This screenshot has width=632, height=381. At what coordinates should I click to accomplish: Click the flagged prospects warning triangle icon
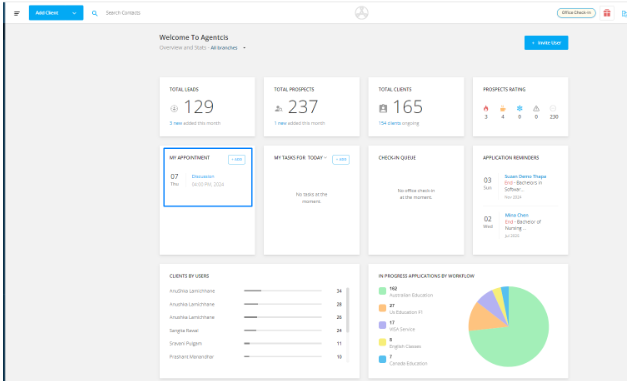tap(536, 108)
